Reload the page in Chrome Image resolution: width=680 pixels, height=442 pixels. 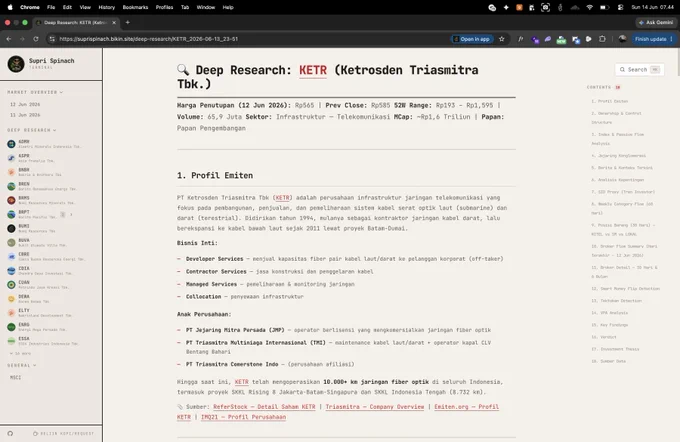(x=36, y=39)
